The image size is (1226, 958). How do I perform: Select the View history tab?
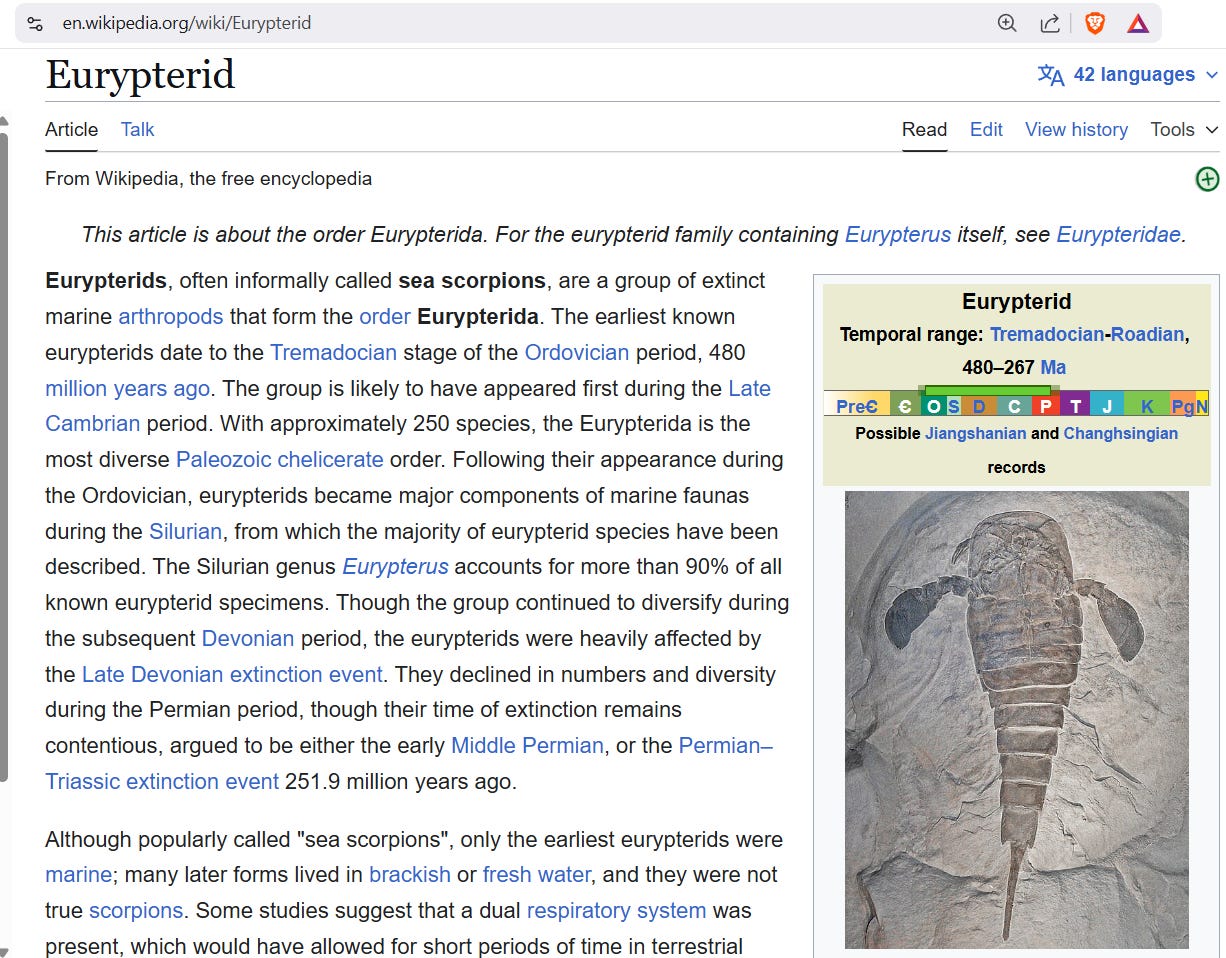[1076, 129]
